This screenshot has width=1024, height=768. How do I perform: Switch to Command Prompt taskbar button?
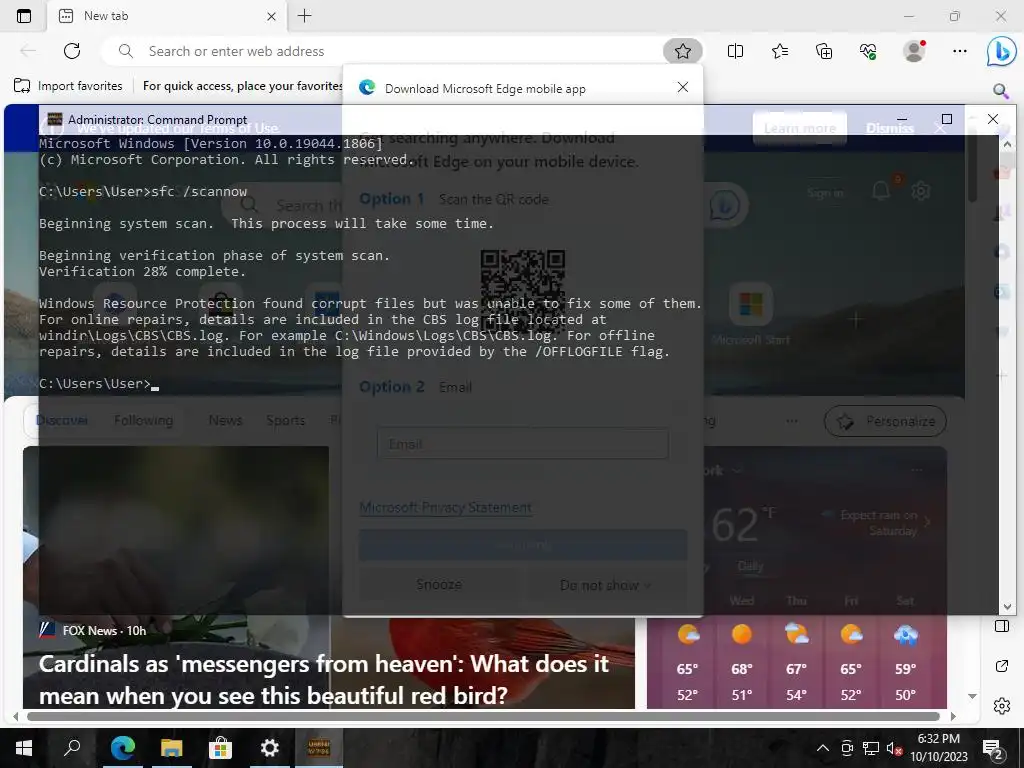(319, 748)
